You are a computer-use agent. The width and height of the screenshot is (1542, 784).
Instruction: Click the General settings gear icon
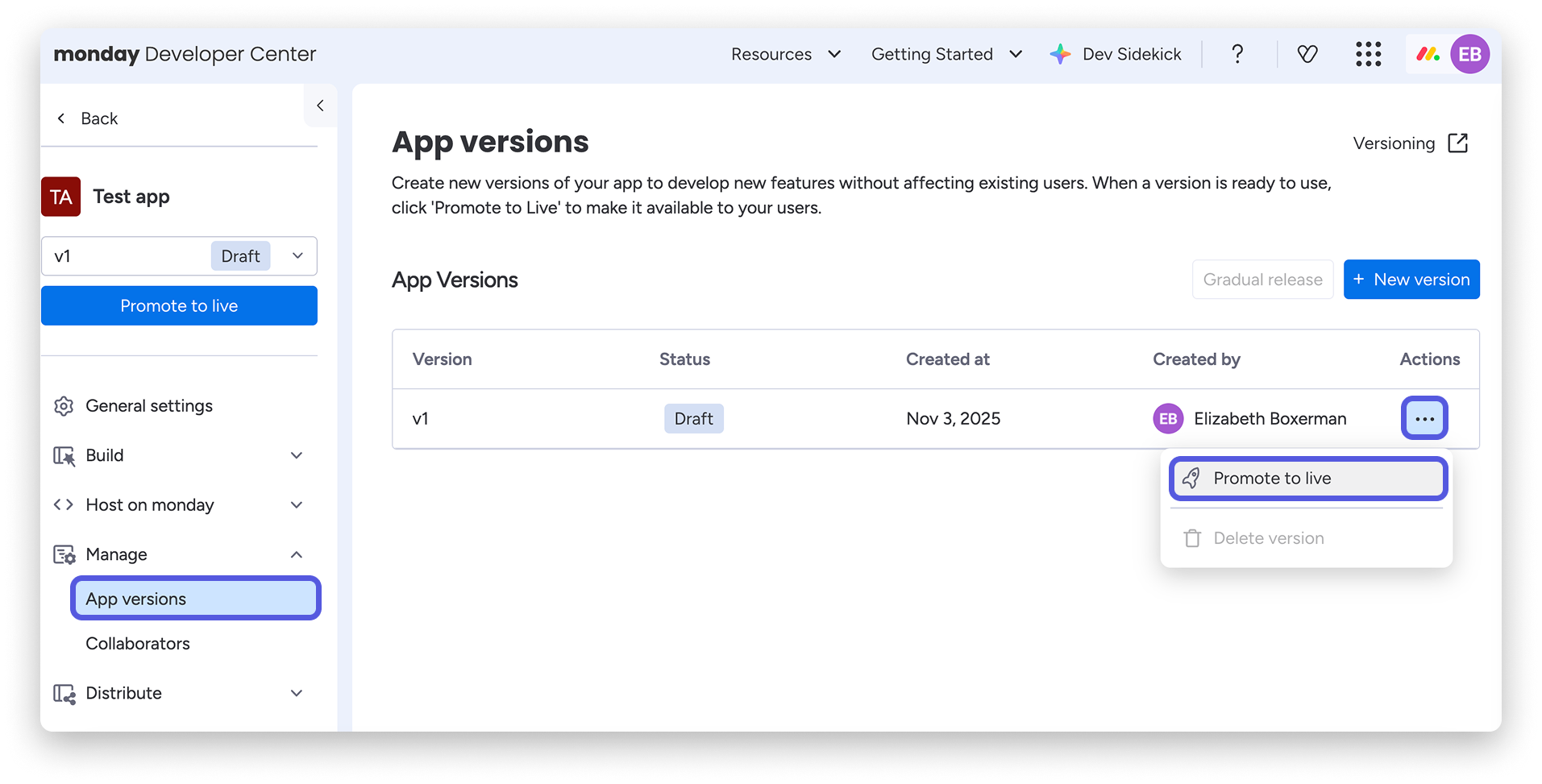[x=64, y=406]
